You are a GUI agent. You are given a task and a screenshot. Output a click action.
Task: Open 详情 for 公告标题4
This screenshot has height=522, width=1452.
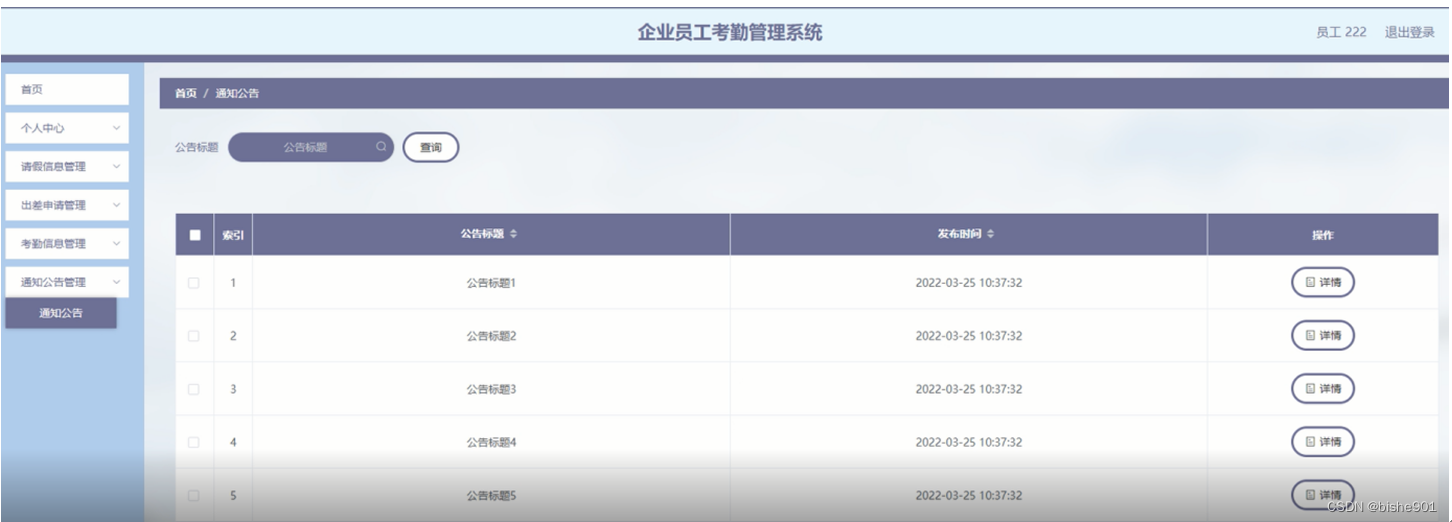pyautogui.click(x=1323, y=442)
